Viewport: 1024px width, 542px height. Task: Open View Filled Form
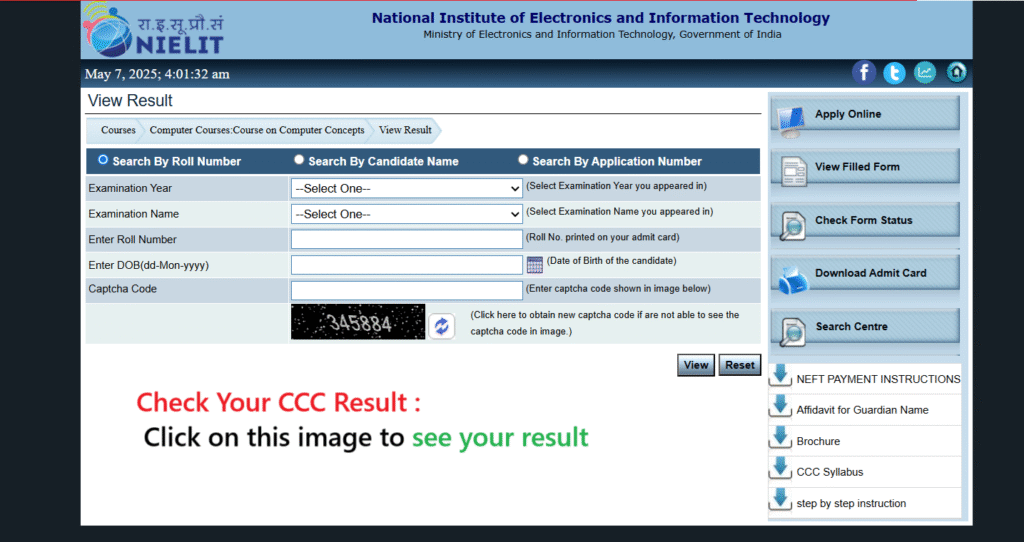tap(865, 167)
